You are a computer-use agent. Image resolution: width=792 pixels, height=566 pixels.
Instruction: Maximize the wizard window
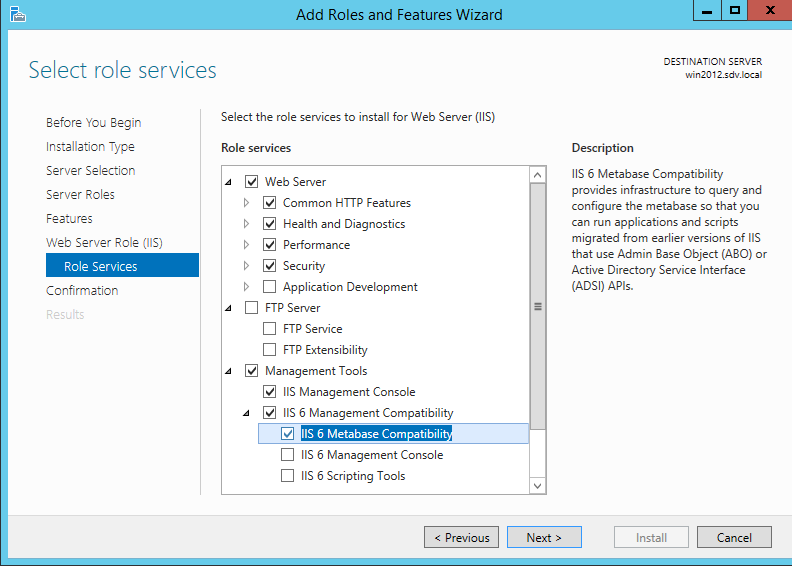(x=734, y=11)
